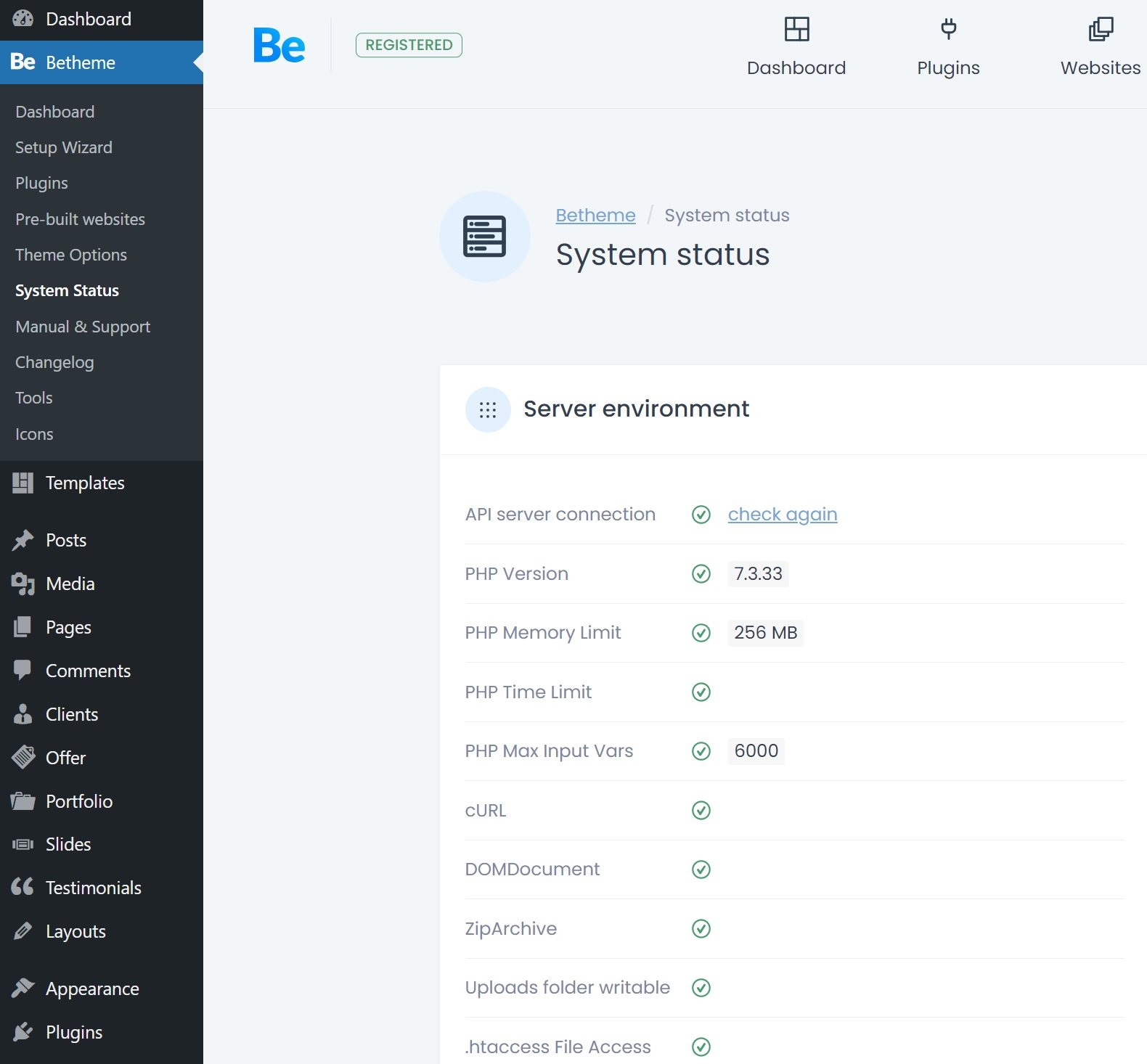
Task: Click the REGISTERED status badge
Action: (409, 45)
